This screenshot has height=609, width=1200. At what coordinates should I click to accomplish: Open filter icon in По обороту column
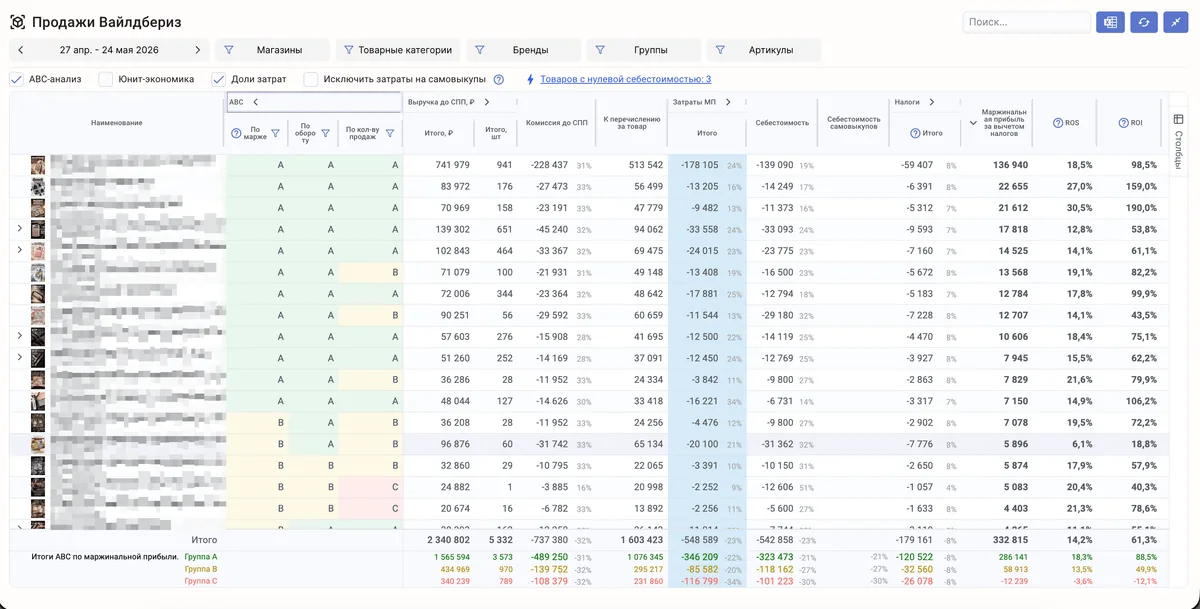(325, 133)
